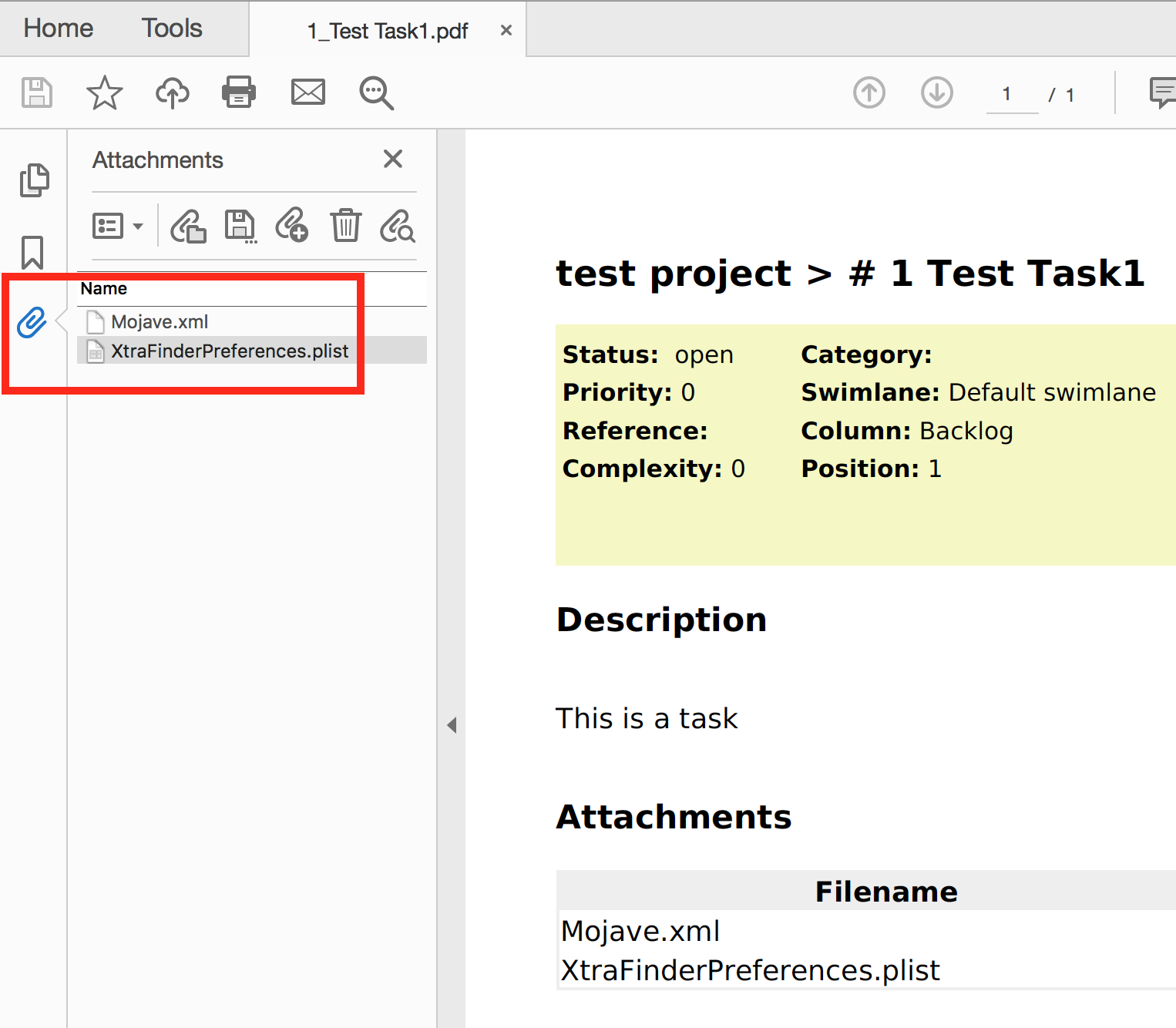Search within attachments
The width and height of the screenshot is (1176, 1028).
(397, 226)
